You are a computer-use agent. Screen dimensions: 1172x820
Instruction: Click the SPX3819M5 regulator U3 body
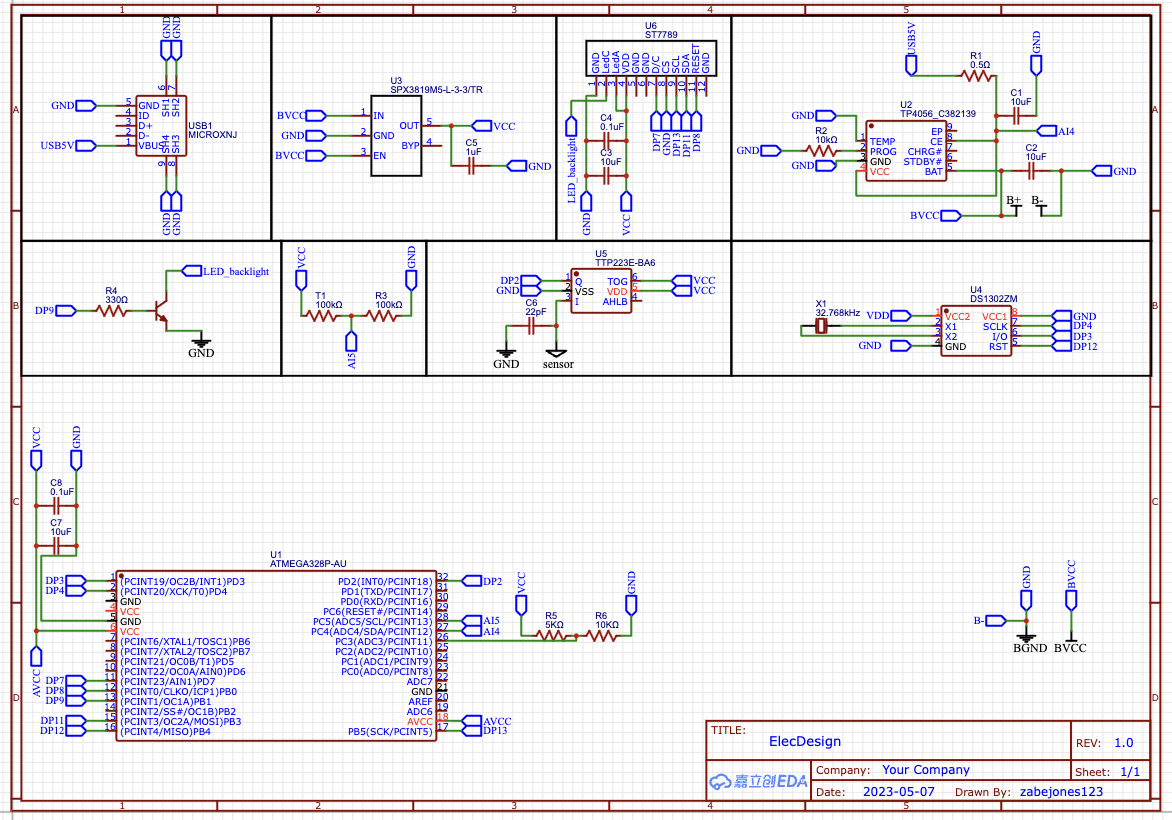point(397,135)
